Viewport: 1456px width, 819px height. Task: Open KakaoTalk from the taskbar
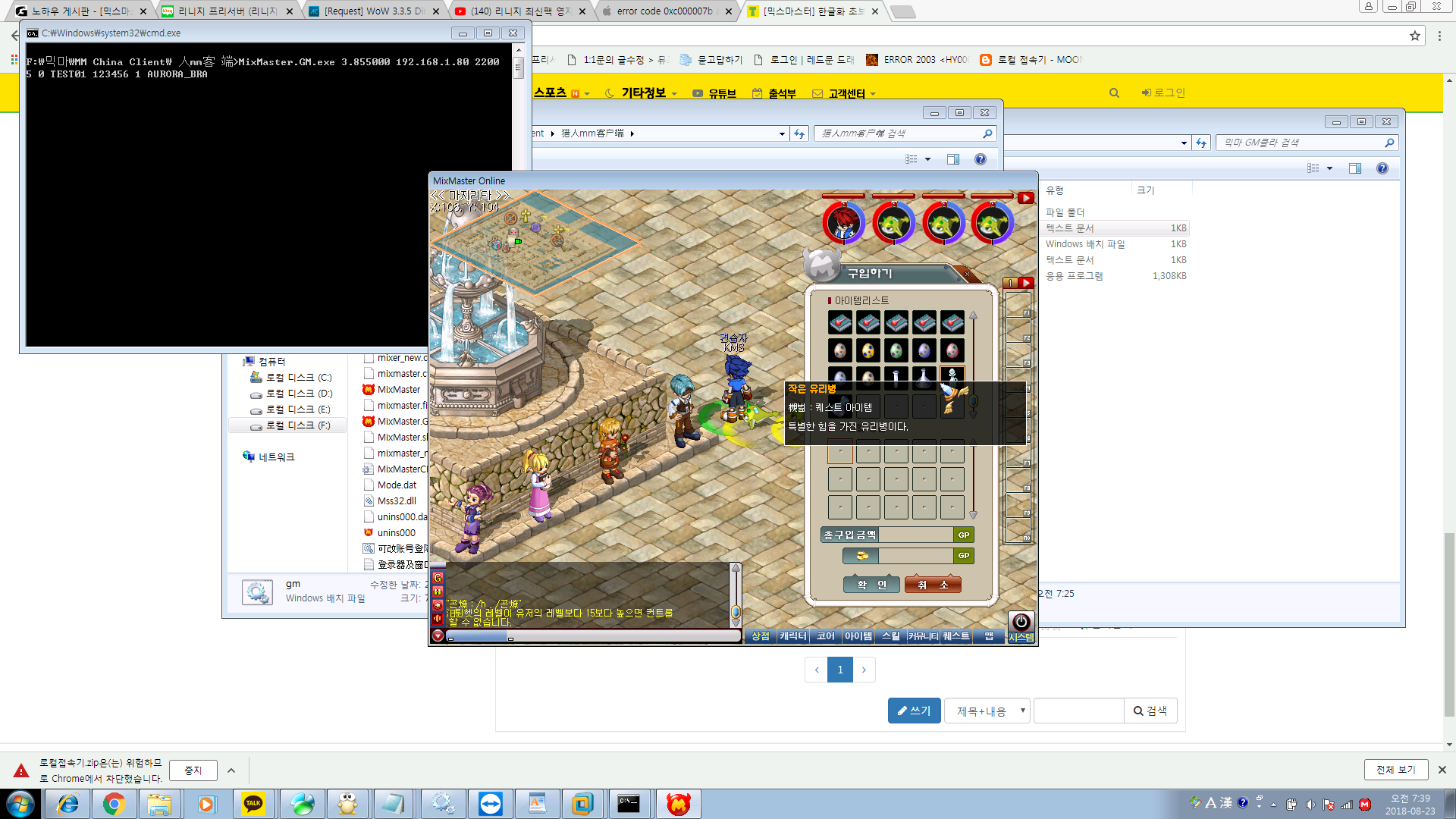coord(253,803)
